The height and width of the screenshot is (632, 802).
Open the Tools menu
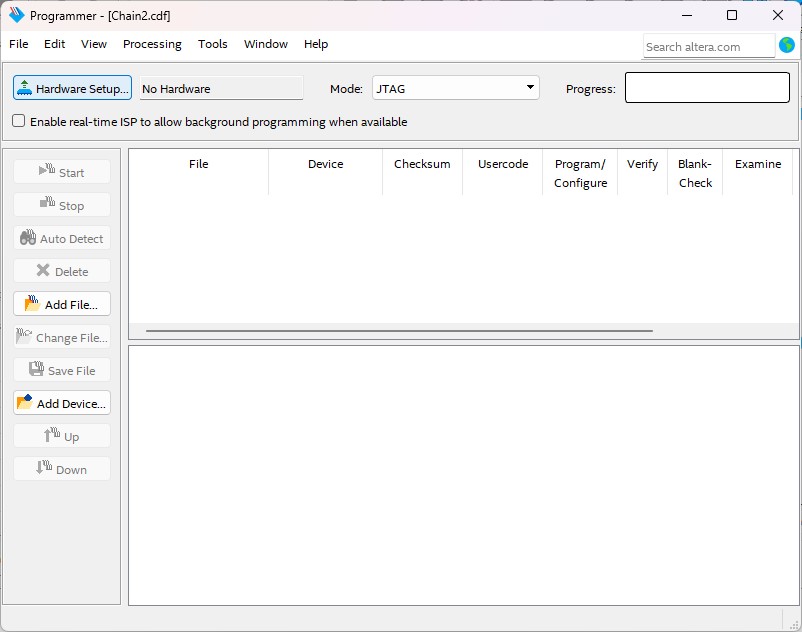click(x=212, y=44)
